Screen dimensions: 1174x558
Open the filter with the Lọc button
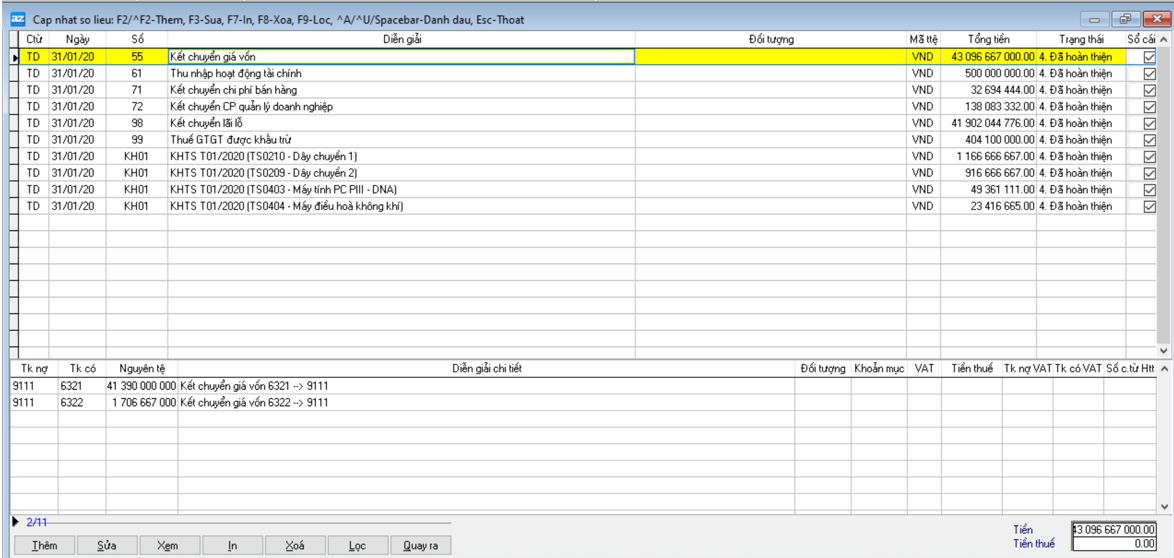coord(357,546)
